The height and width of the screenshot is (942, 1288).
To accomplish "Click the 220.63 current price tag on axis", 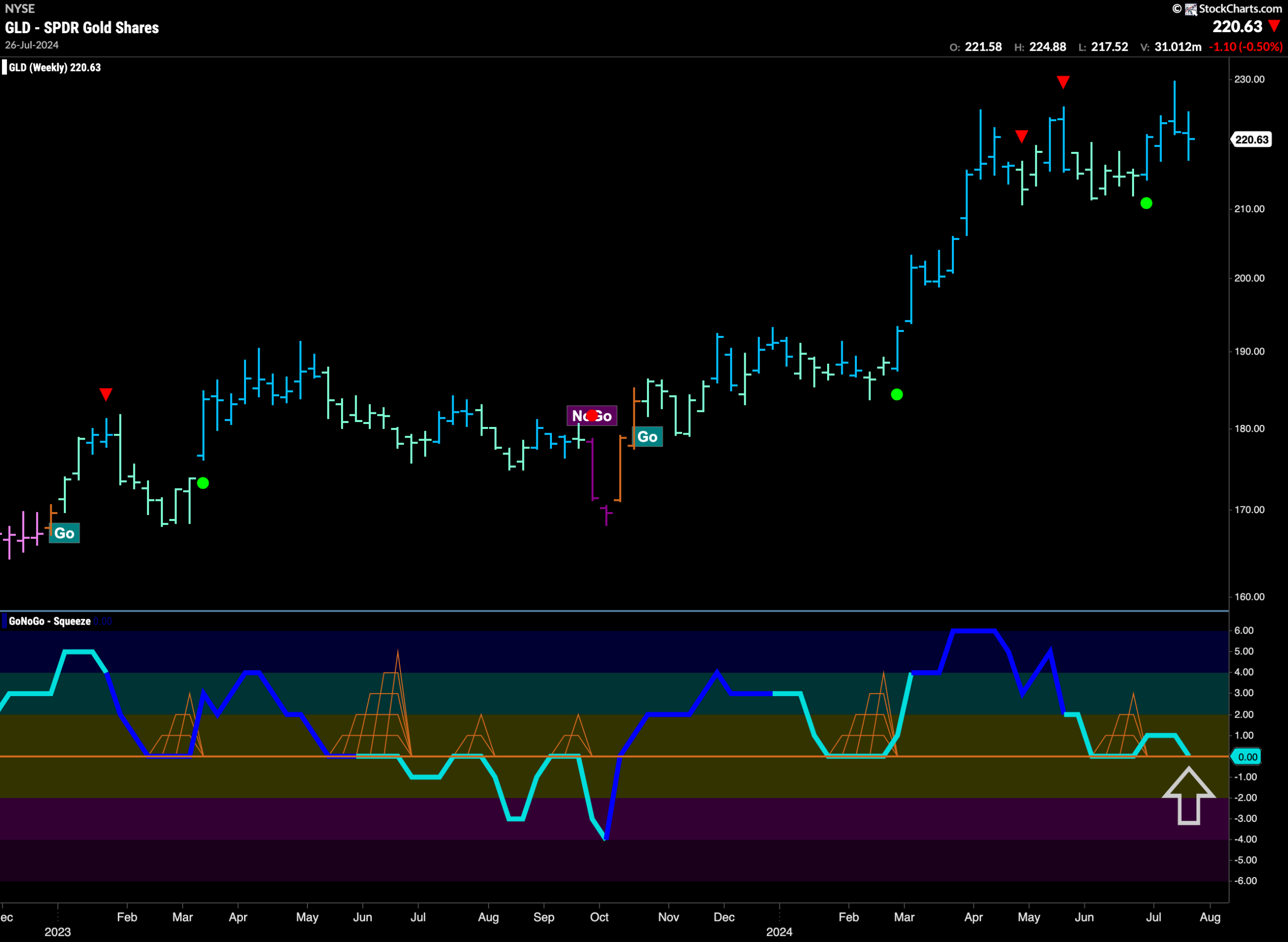I will tap(1251, 140).
